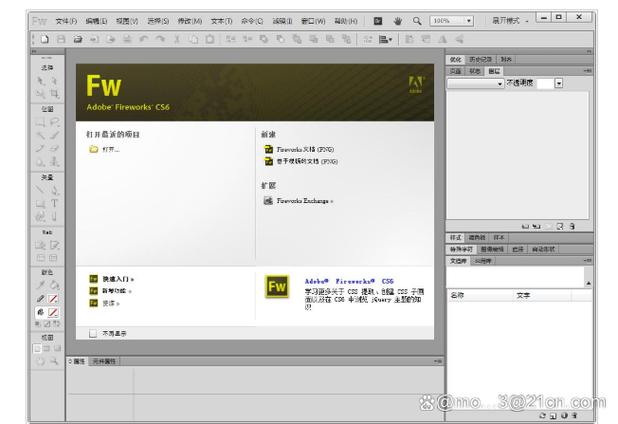Select the Paint Bucket tool

54,285
